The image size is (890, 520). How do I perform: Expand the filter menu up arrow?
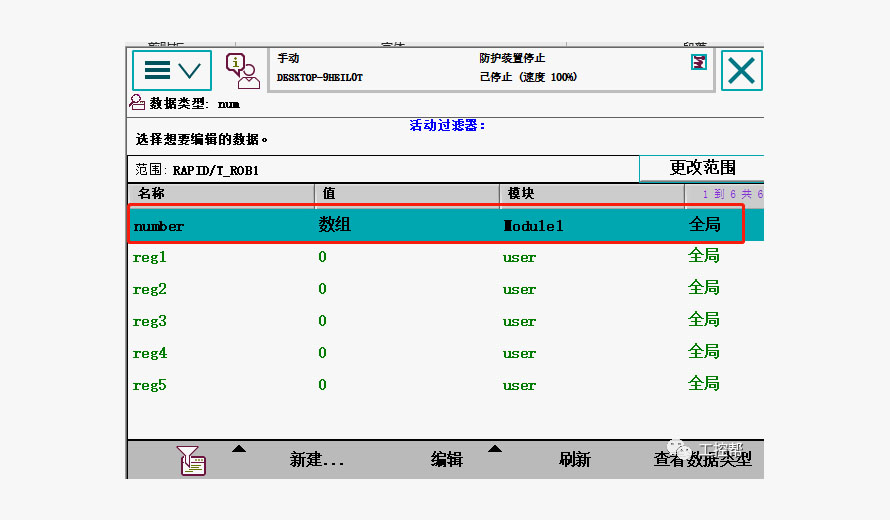tap(239, 449)
